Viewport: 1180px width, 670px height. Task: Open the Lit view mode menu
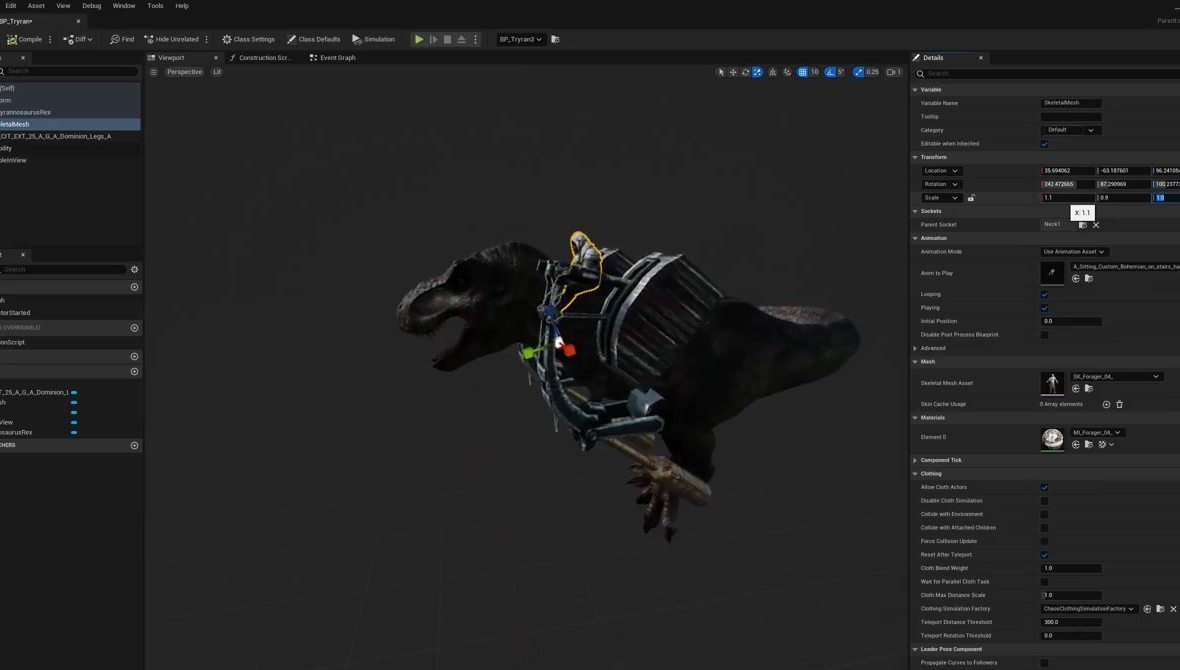[x=217, y=72]
